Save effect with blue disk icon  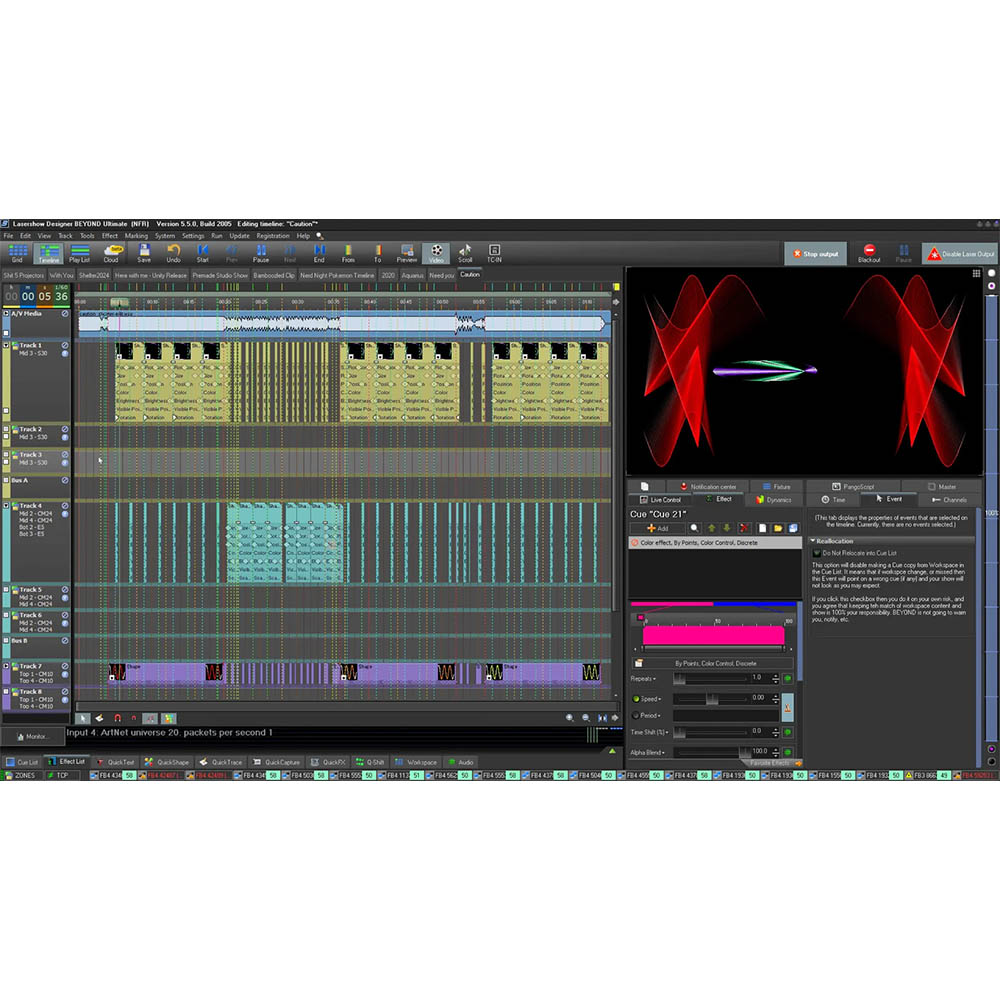point(793,528)
